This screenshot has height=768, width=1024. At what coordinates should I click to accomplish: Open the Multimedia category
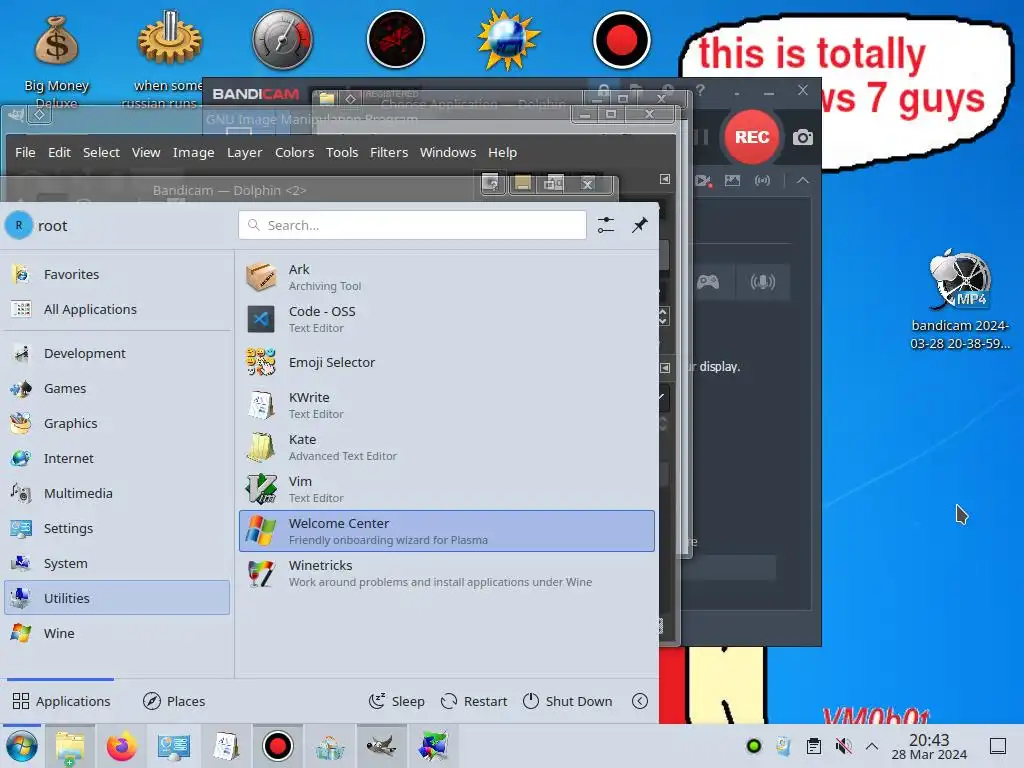(117, 493)
